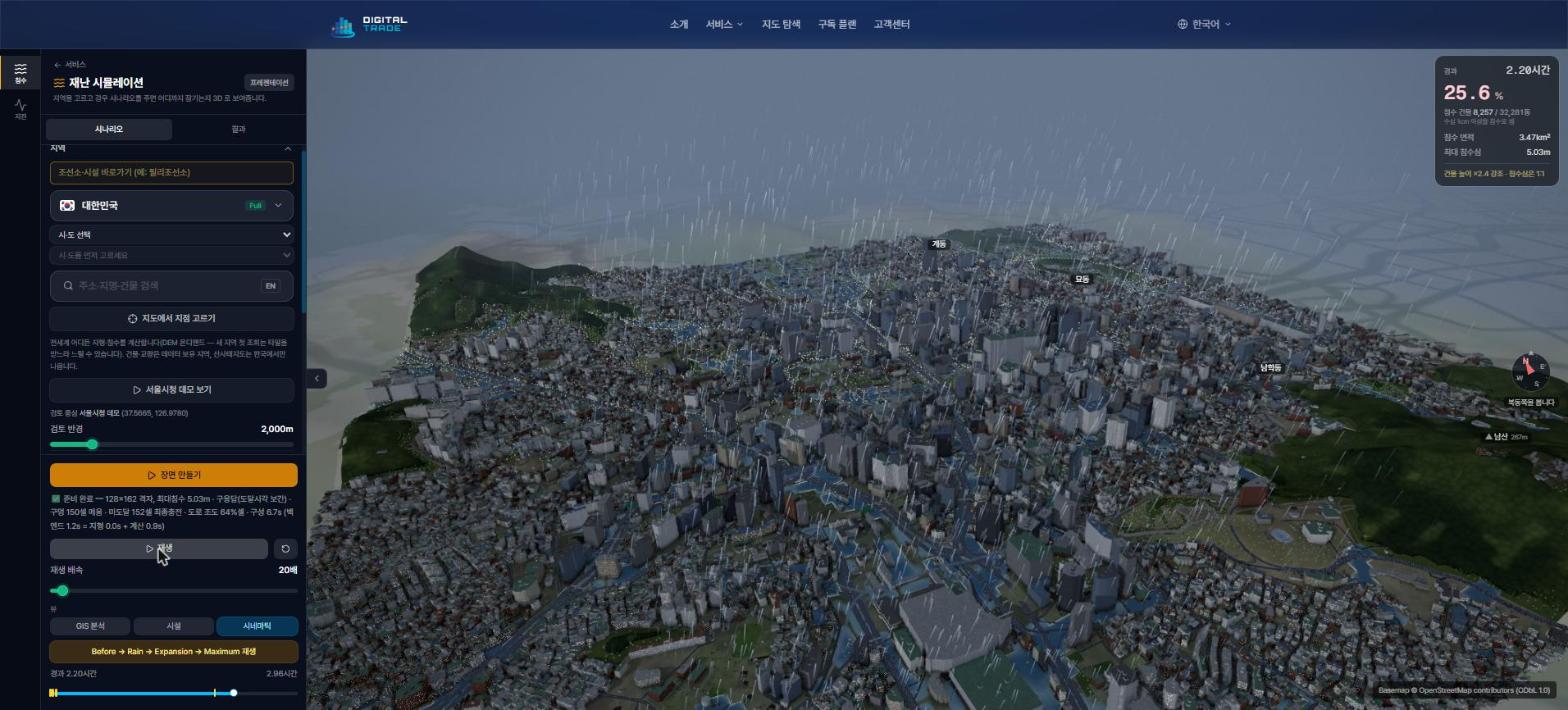Click the compass in the map view
This screenshot has height=710, width=1568.
(x=1530, y=372)
